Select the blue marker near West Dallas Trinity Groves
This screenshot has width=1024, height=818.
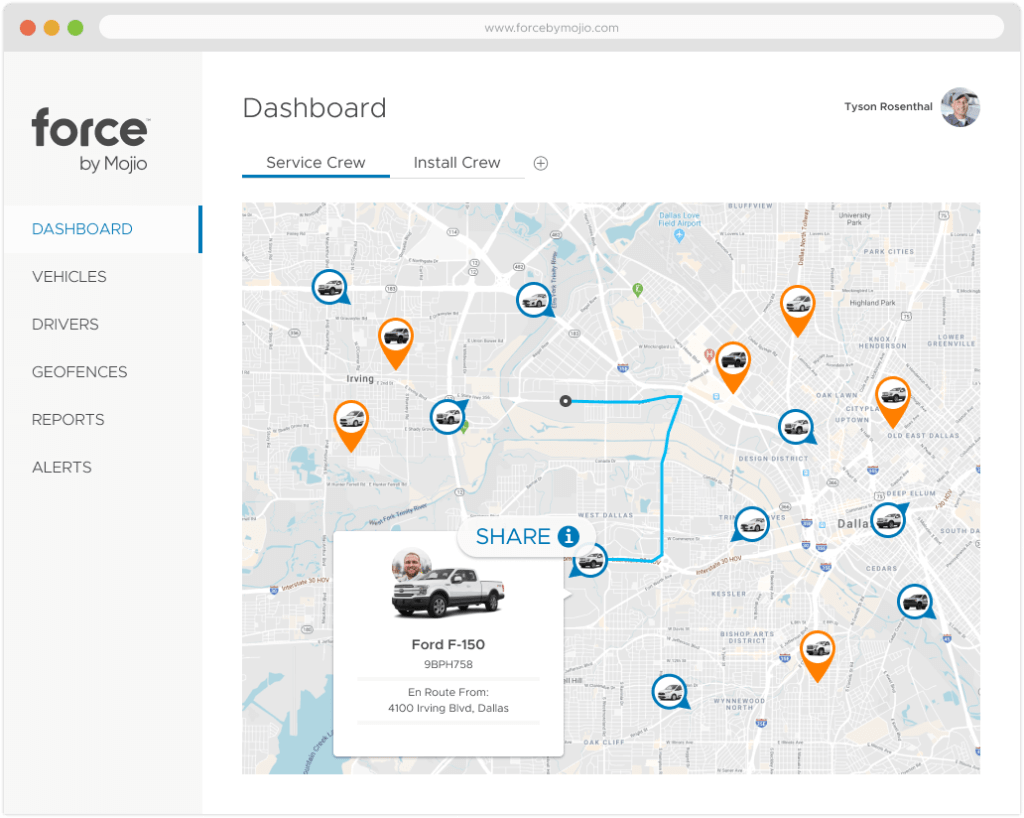pyautogui.click(x=751, y=524)
